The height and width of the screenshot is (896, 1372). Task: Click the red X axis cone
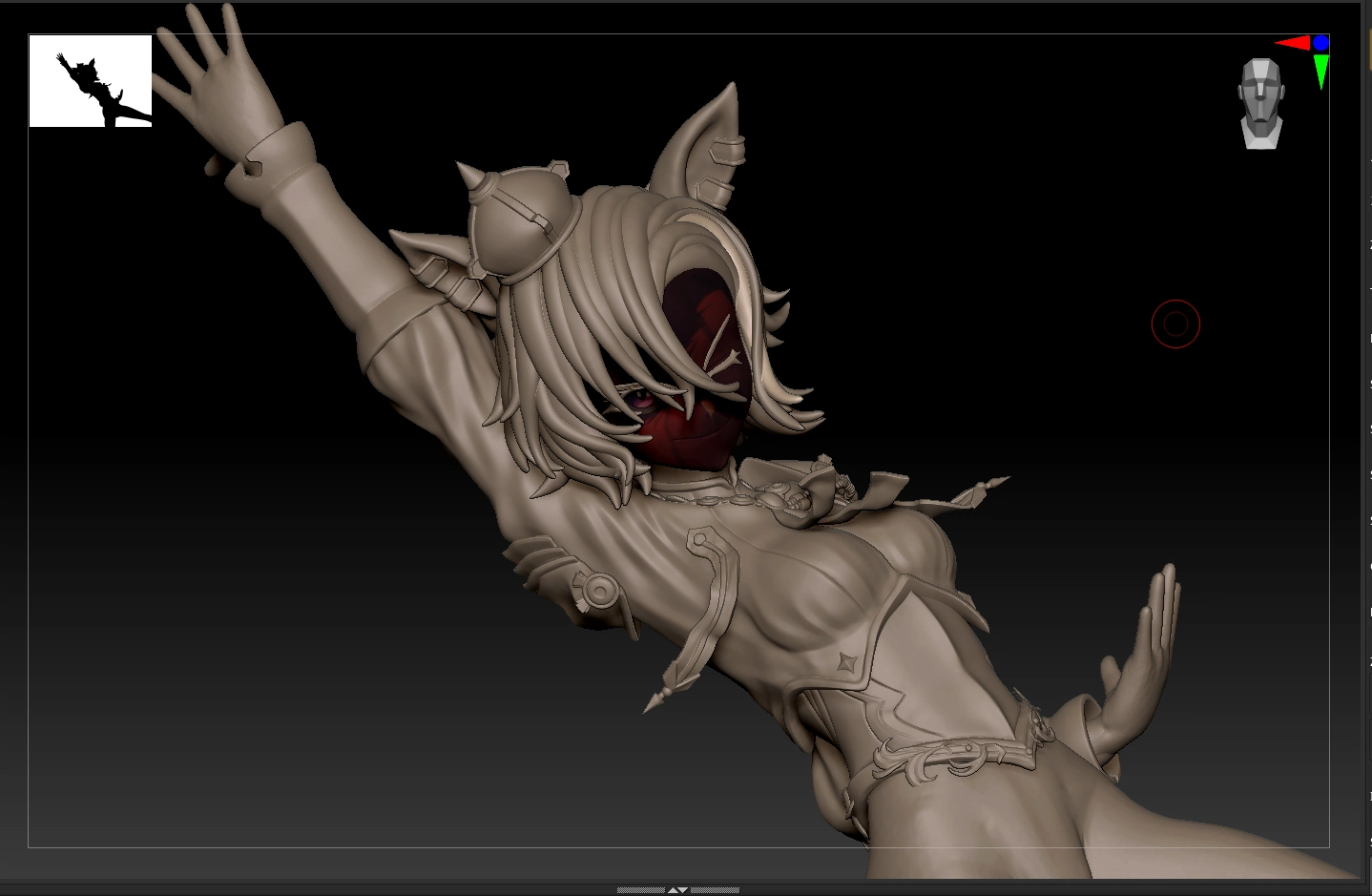(x=1293, y=43)
